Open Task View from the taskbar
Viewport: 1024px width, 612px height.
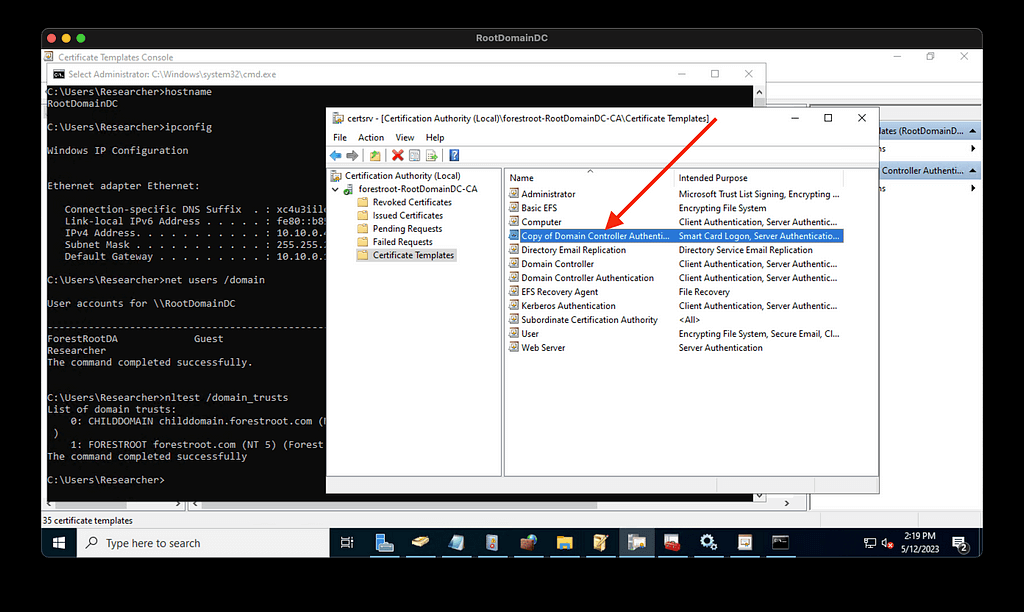tap(347, 543)
